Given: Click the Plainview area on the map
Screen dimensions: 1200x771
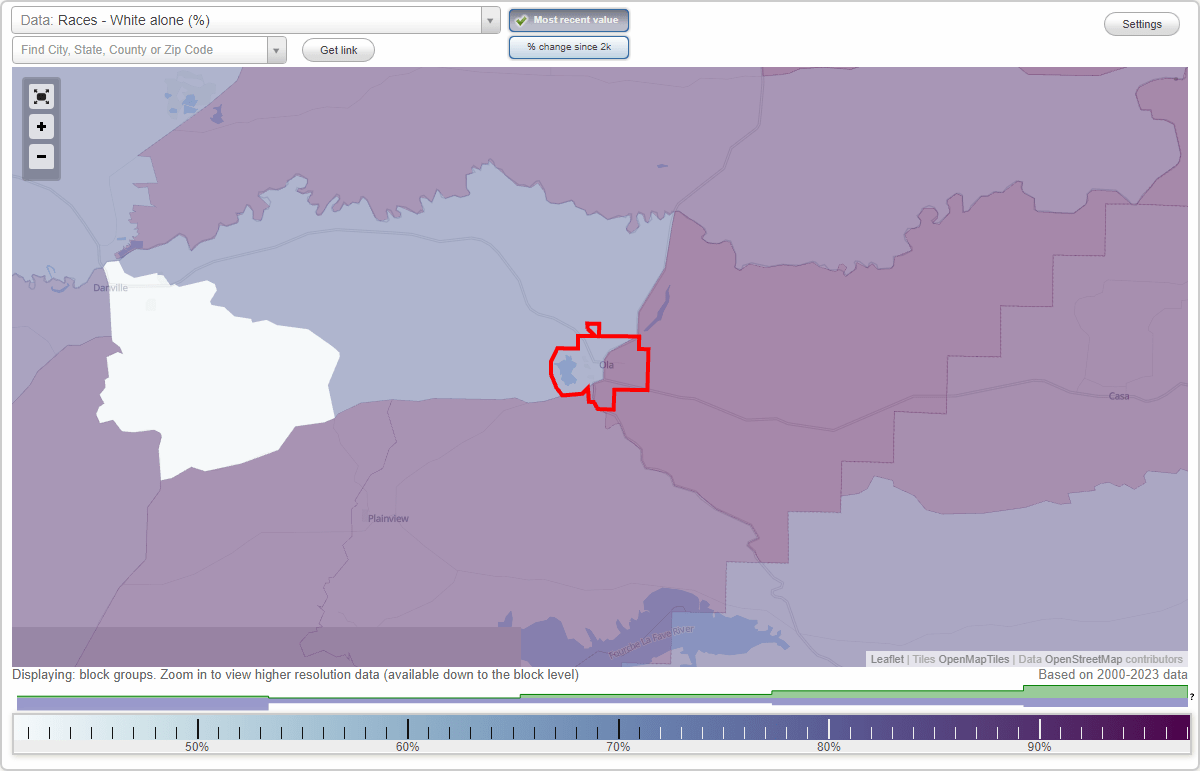Looking at the screenshot, I should pyautogui.click(x=390, y=518).
